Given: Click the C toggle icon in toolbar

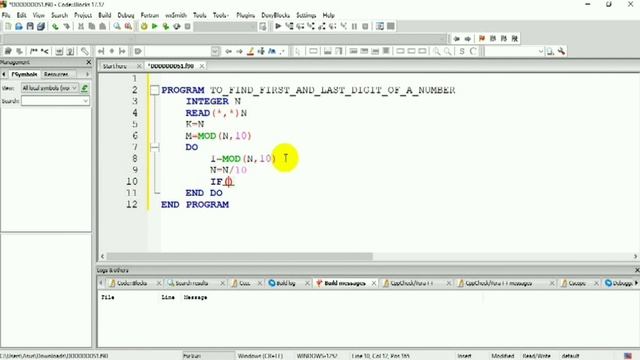Looking at the screenshot, I should click(473, 51).
